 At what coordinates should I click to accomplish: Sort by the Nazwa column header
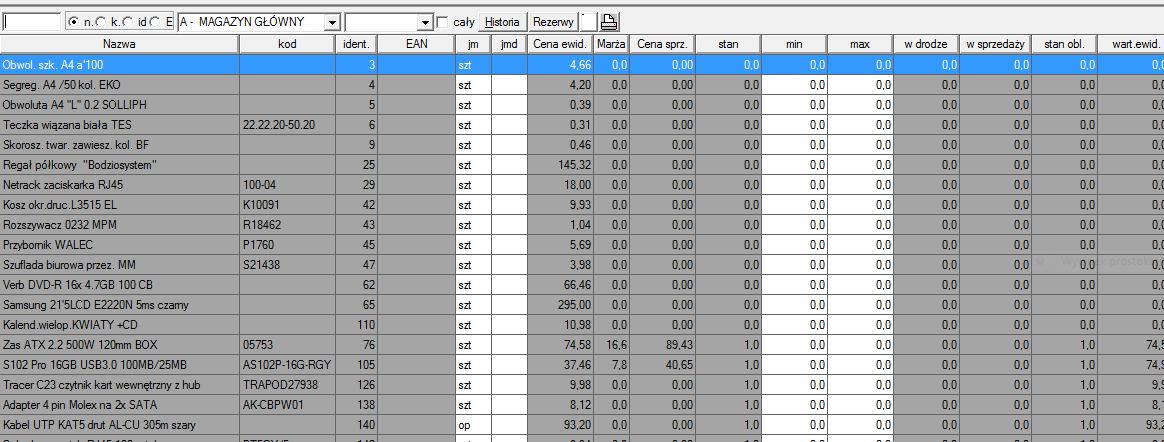pyautogui.click(x=119, y=44)
